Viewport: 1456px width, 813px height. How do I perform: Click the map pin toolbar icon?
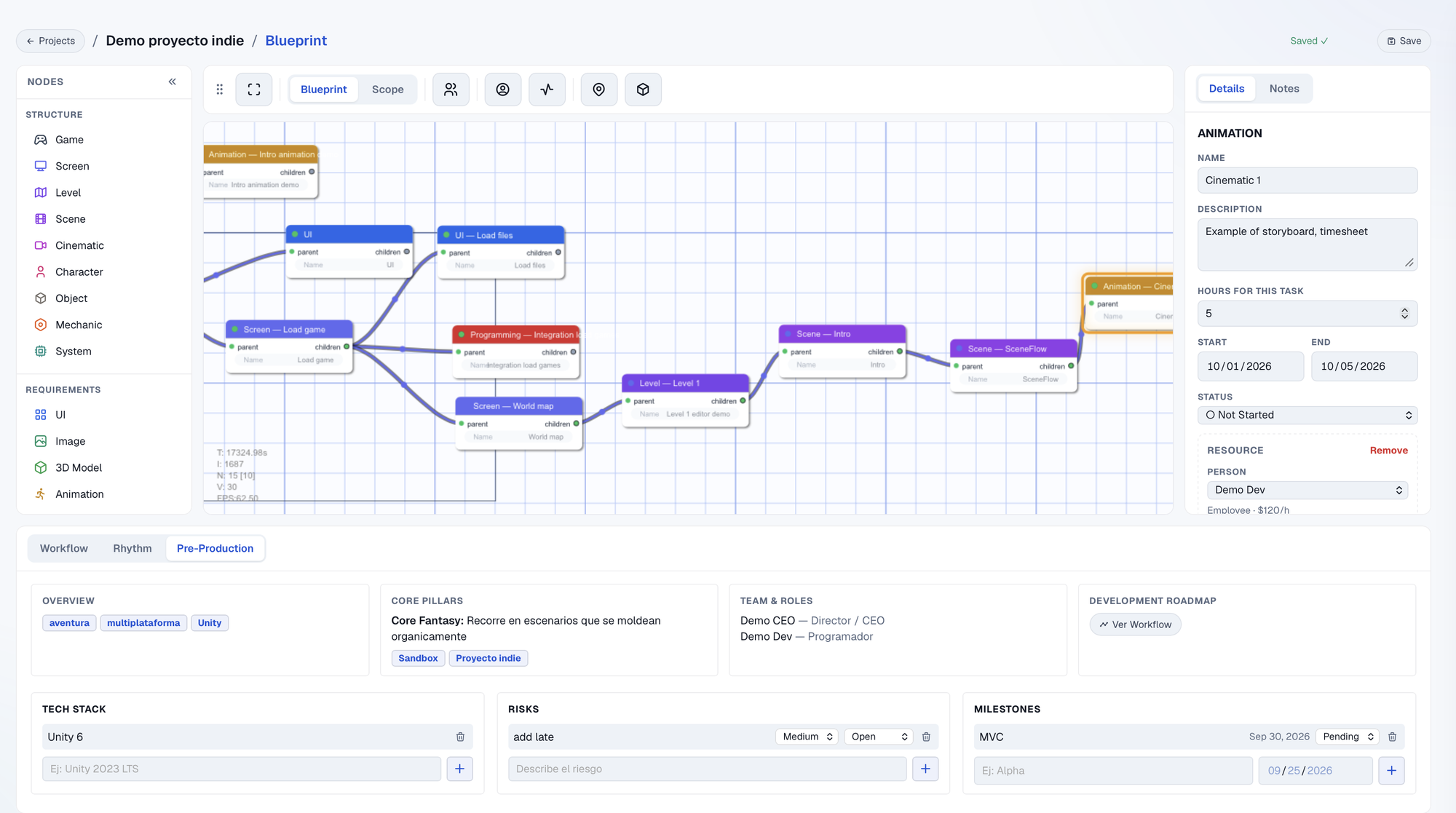coord(599,90)
